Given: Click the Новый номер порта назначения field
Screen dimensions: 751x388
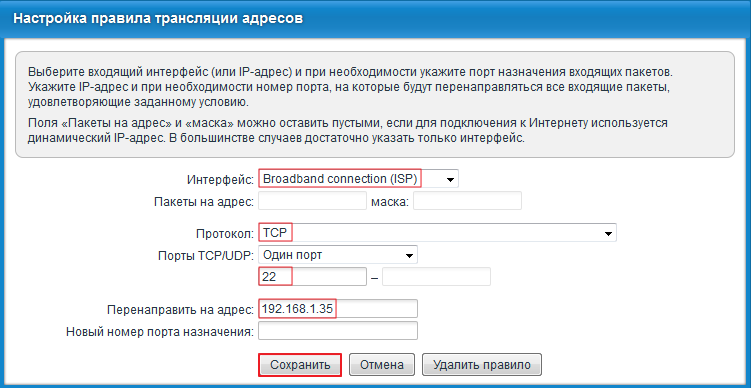Looking at the screenshot, I should [x=338, y=331].
